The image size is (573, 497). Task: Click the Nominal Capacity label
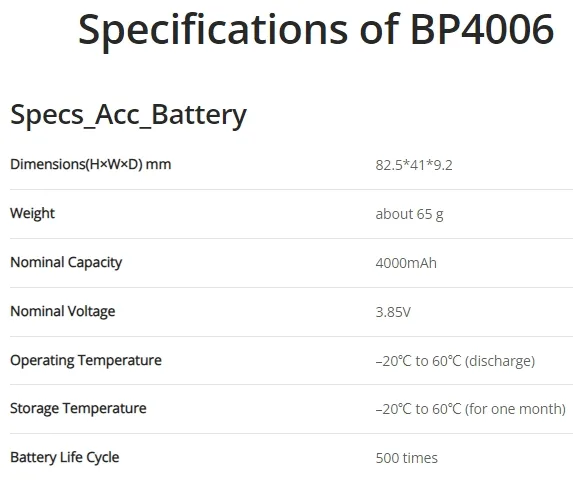click(x=66, y=262)
